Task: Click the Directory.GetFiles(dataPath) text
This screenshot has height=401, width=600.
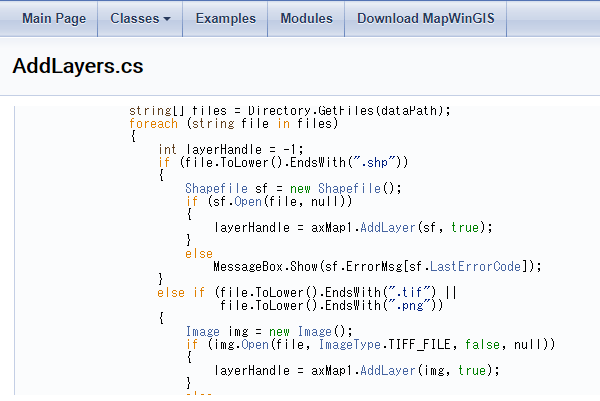Action: click(345, 111)
